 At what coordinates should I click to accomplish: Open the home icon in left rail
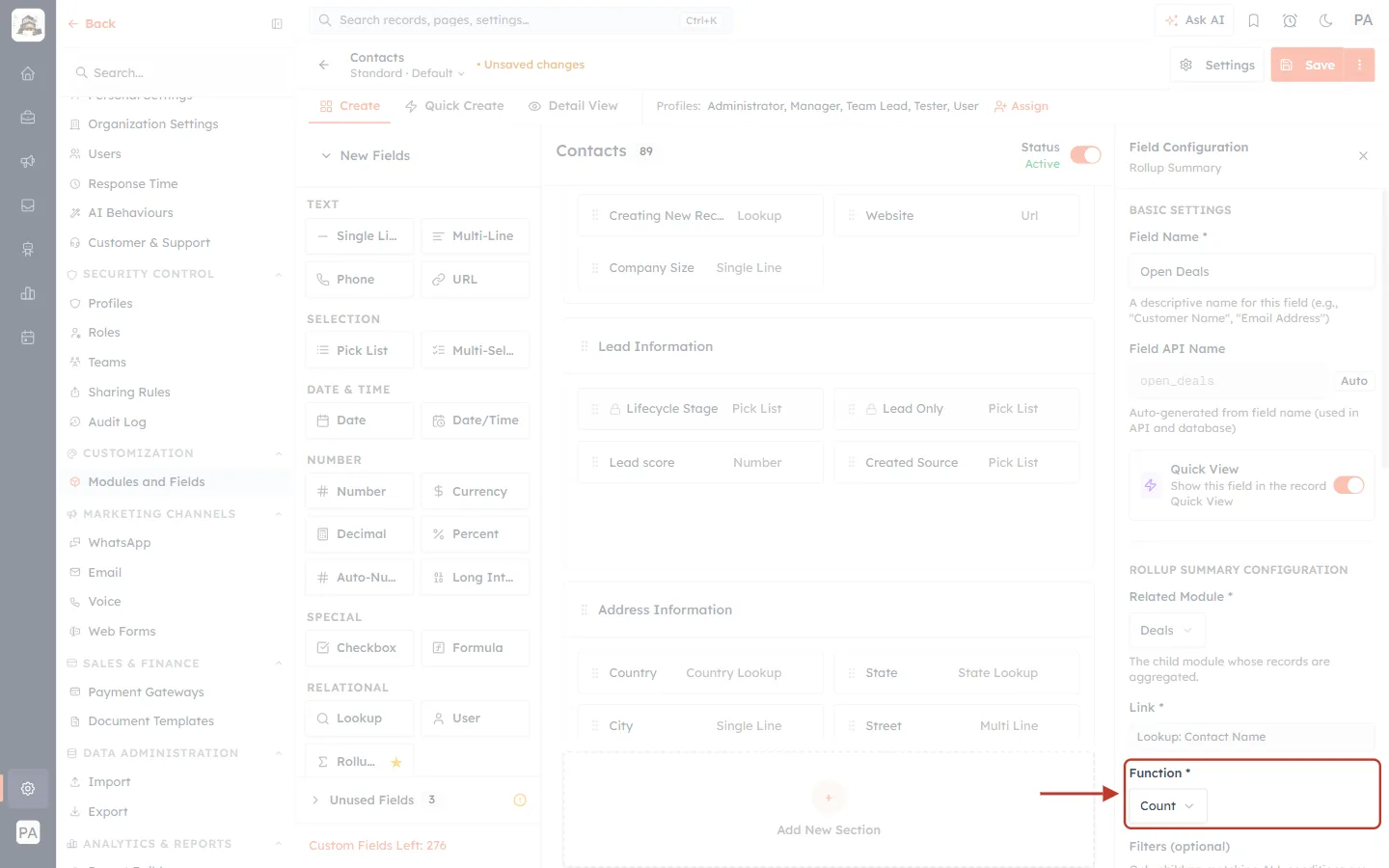tap(28, 73)
